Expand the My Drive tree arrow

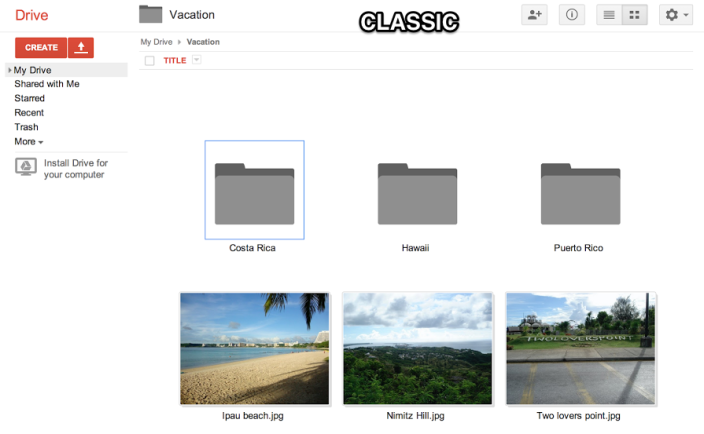pos(9,70)
